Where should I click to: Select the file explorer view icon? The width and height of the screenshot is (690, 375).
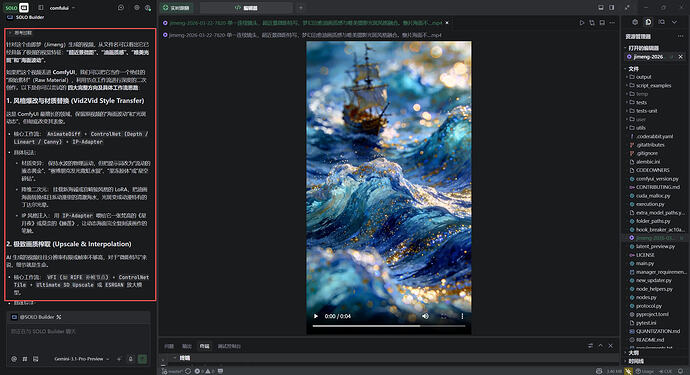click(648, 22)
